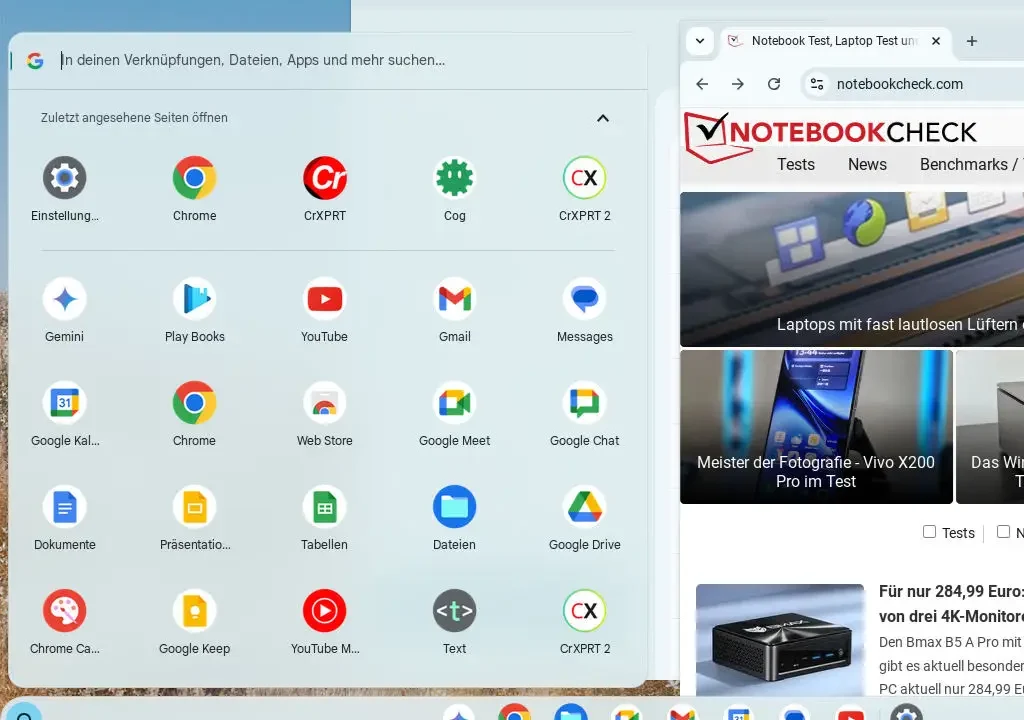Open the Gemini app
The height and width of the screenshot is (720, 1024).
[65, 300]
